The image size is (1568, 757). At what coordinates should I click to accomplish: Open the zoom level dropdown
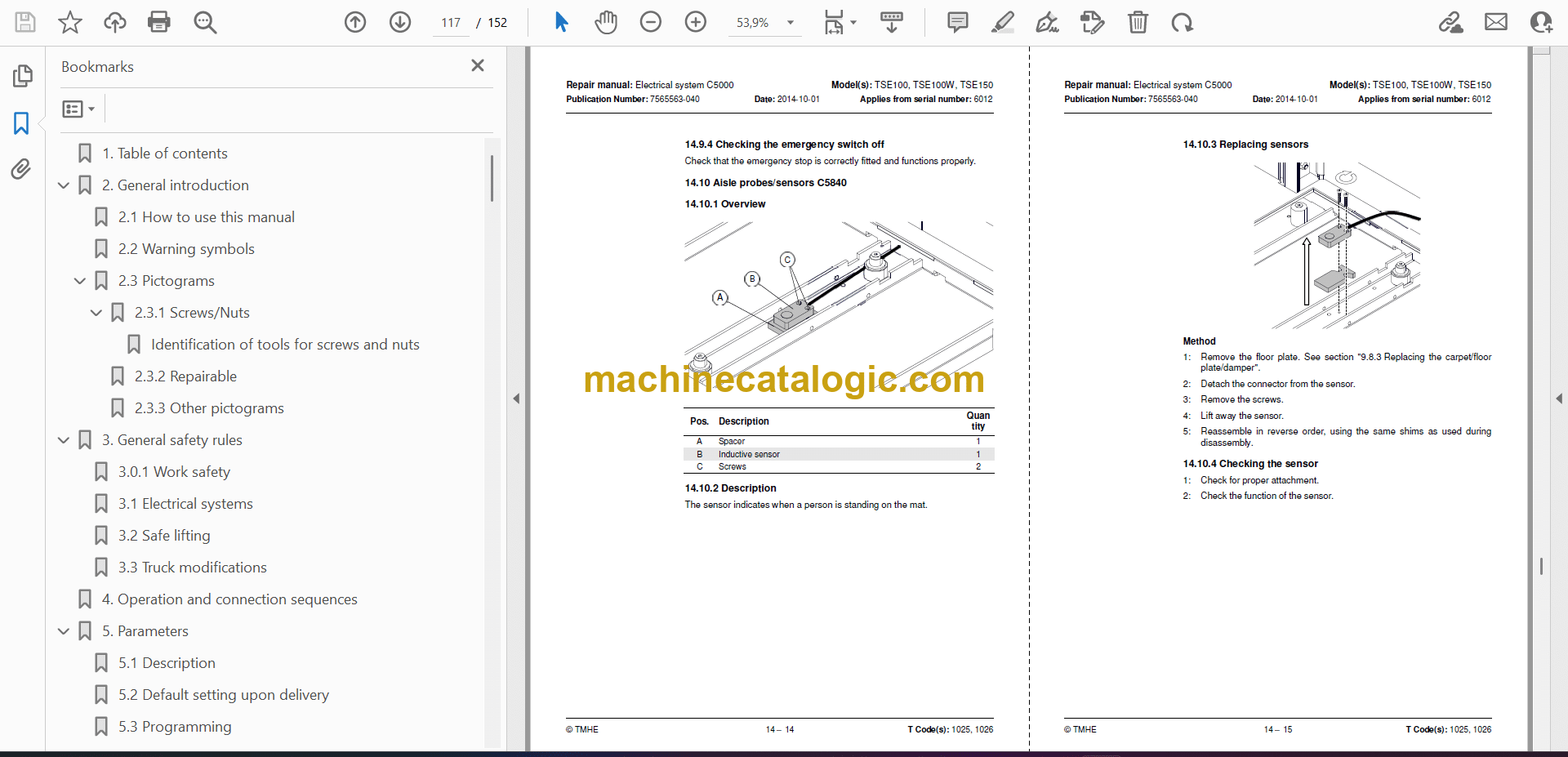(791, 23)
